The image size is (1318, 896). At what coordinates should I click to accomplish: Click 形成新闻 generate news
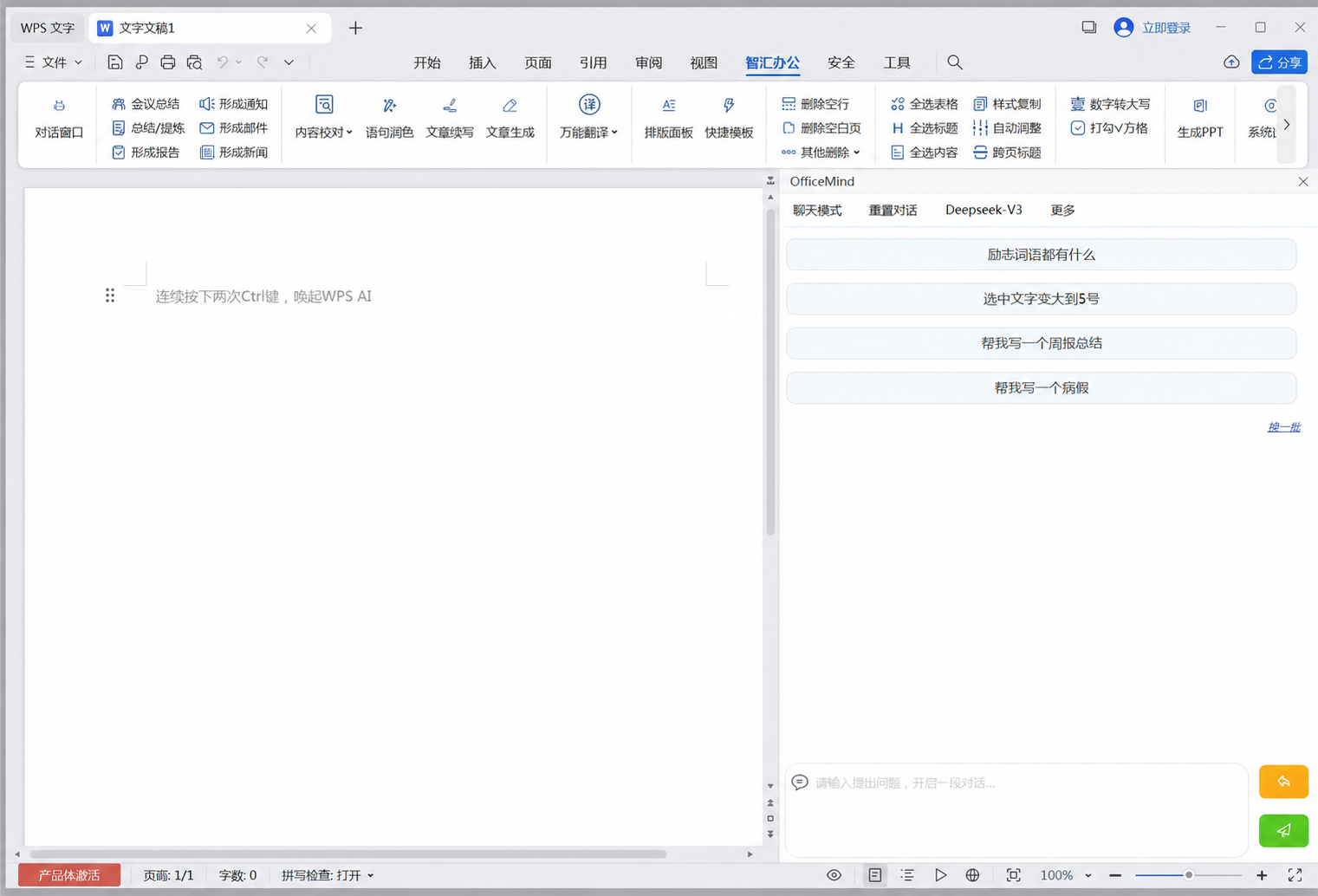pyautogui.click(x=234, y=153)
